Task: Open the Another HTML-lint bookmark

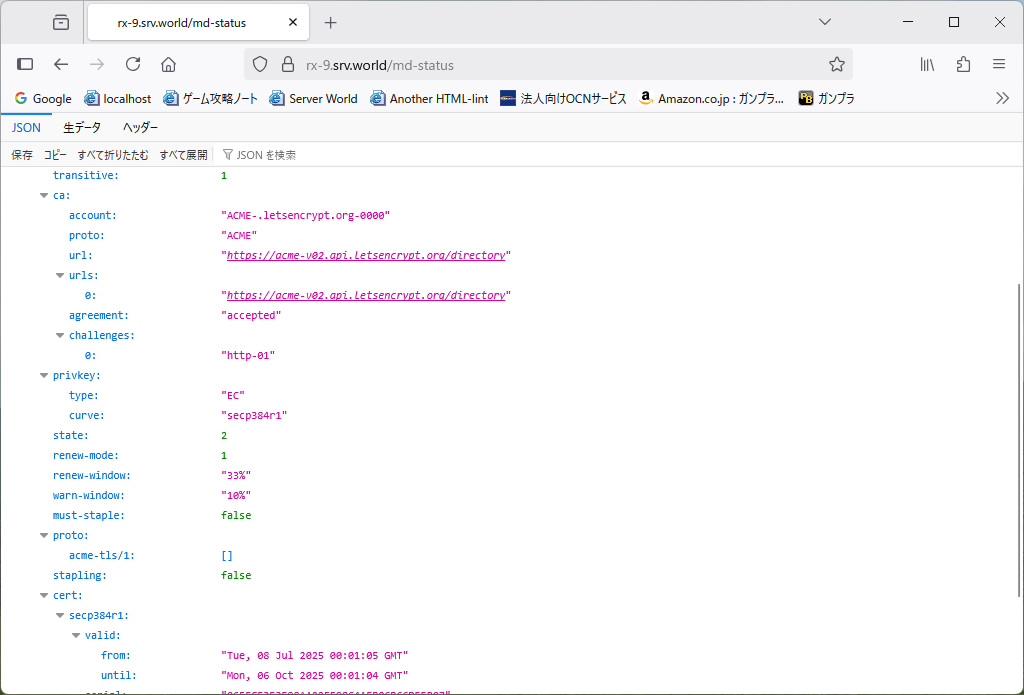Action: point(429,99)
